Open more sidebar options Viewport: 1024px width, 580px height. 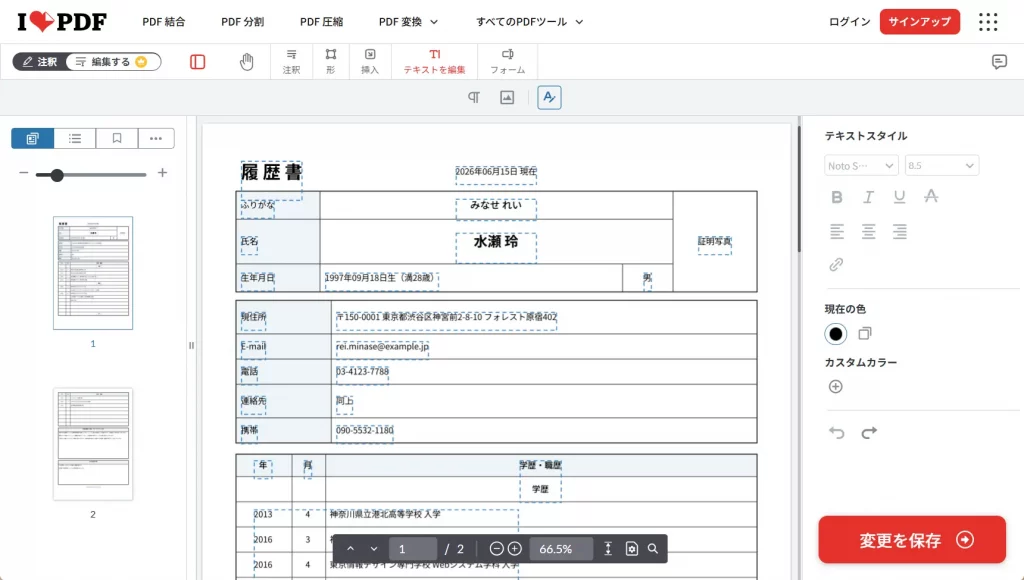click(155, 138)
